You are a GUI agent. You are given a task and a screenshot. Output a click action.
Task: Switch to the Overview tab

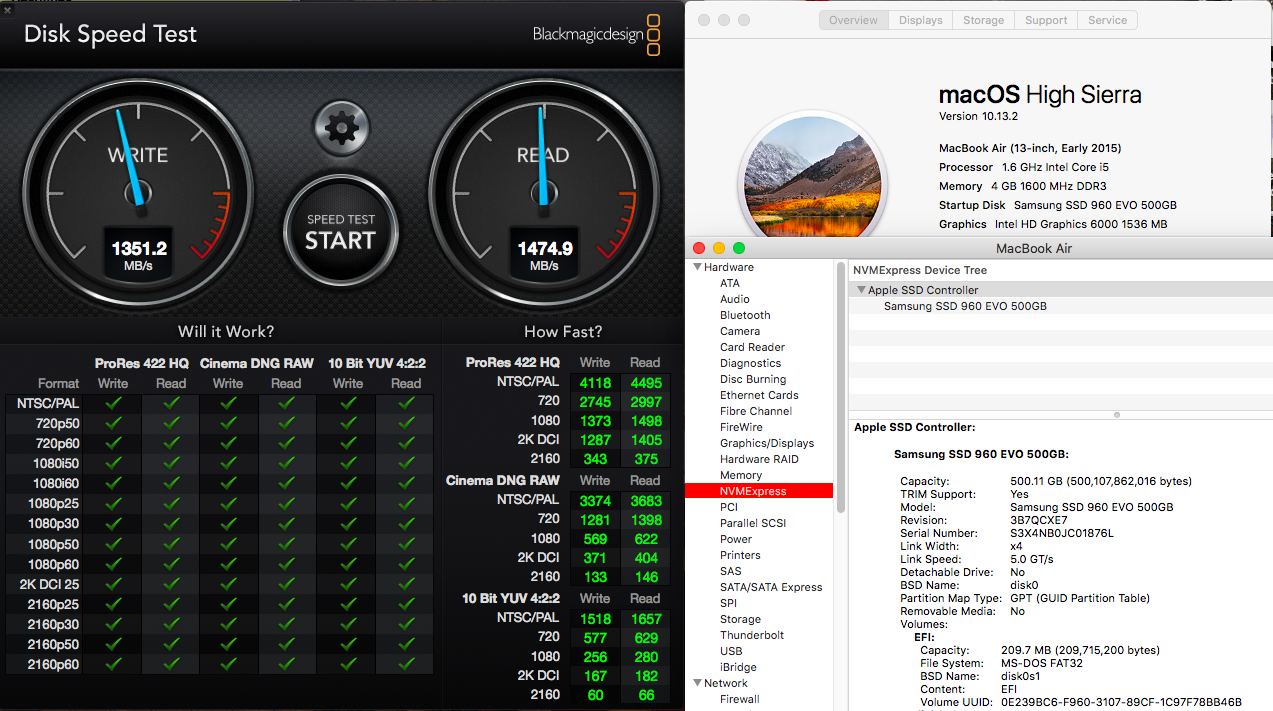pyautogui.click(x=853, y=20)
